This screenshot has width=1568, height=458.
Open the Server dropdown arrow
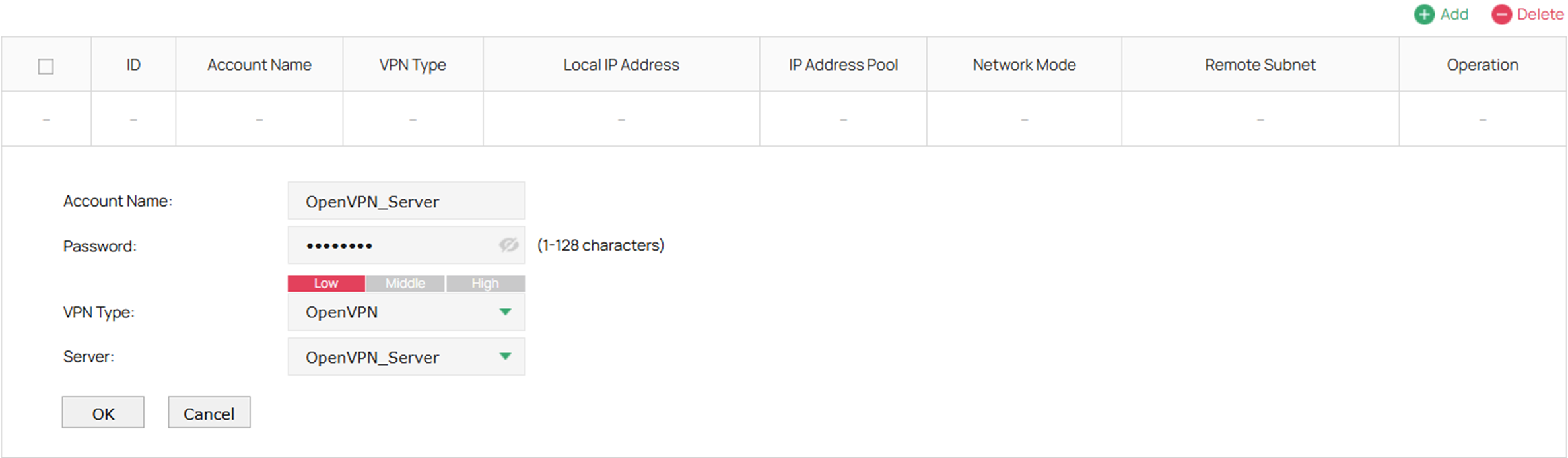[x=506, y=356]
